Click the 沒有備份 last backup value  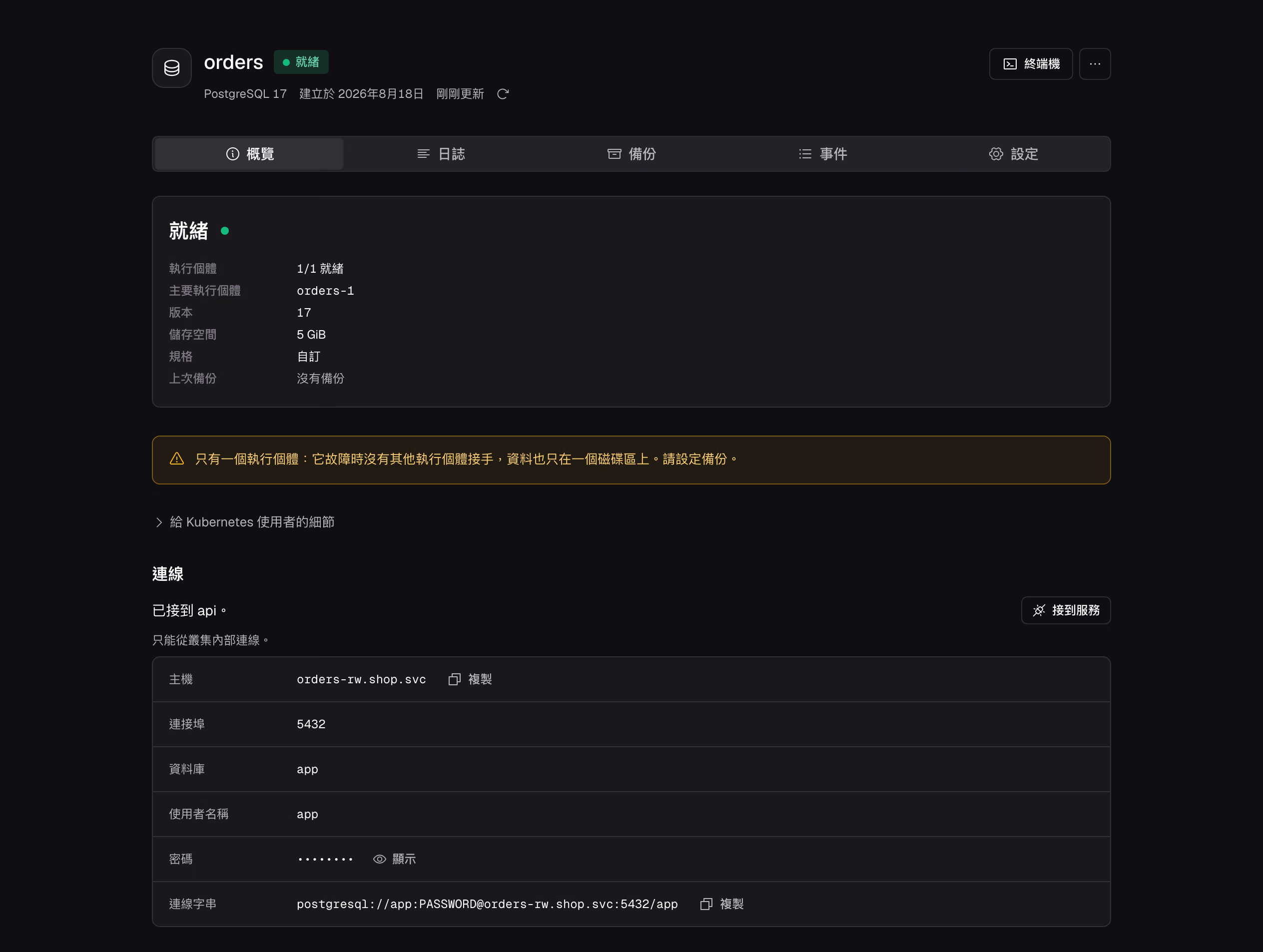pyautogui.click(x=320, y=379)
